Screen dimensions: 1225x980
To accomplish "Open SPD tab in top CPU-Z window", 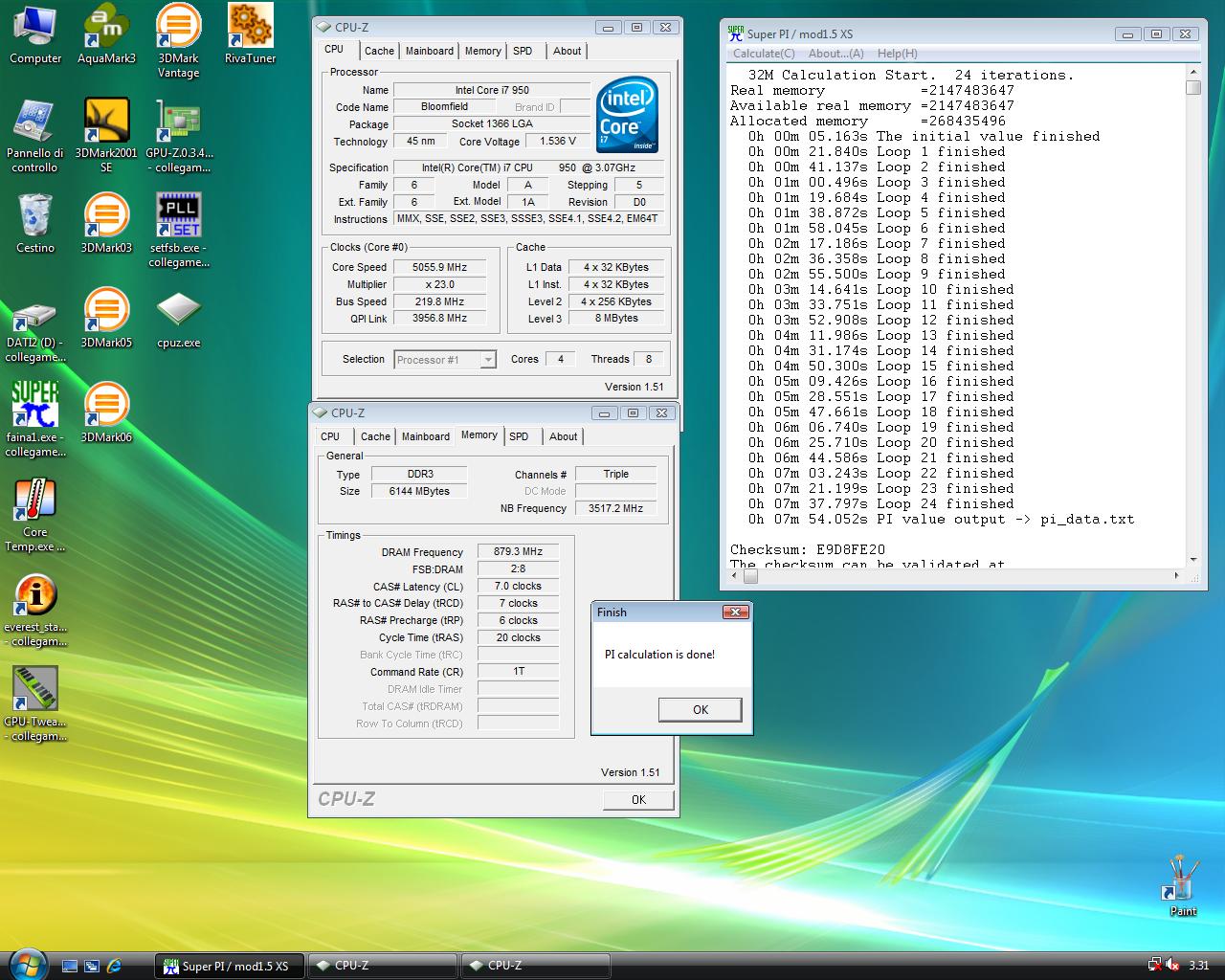I will tap(523, 51).
